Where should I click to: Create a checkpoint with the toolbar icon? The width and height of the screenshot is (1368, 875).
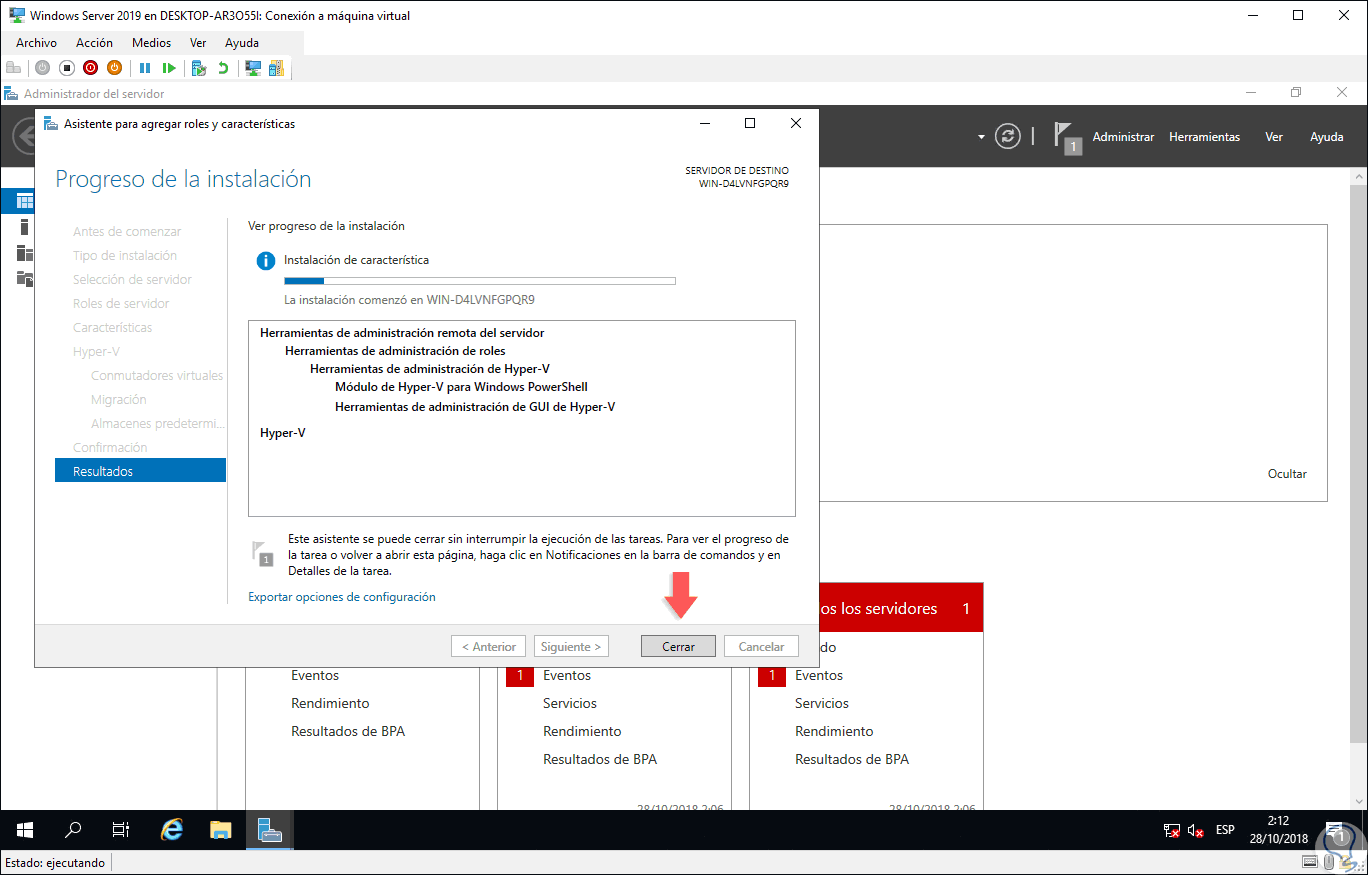[x=199, y=68]
